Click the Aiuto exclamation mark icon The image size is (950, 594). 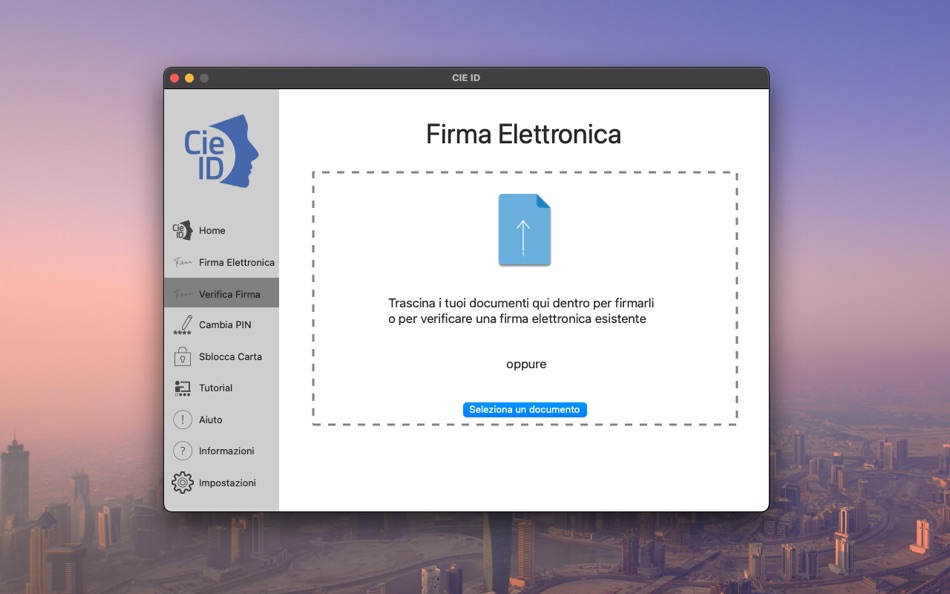(182, 419)
